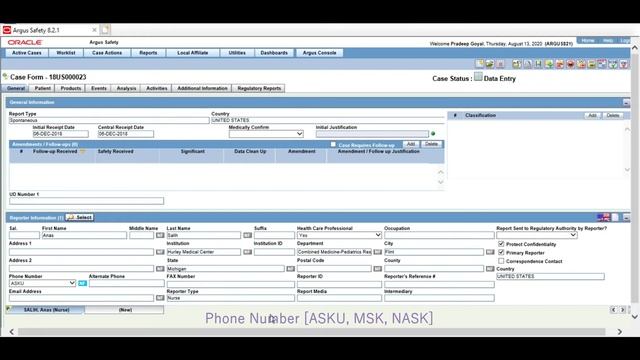Click the small button next to Institution field
The width and height of the screenshot is (640, 360).
247,252
